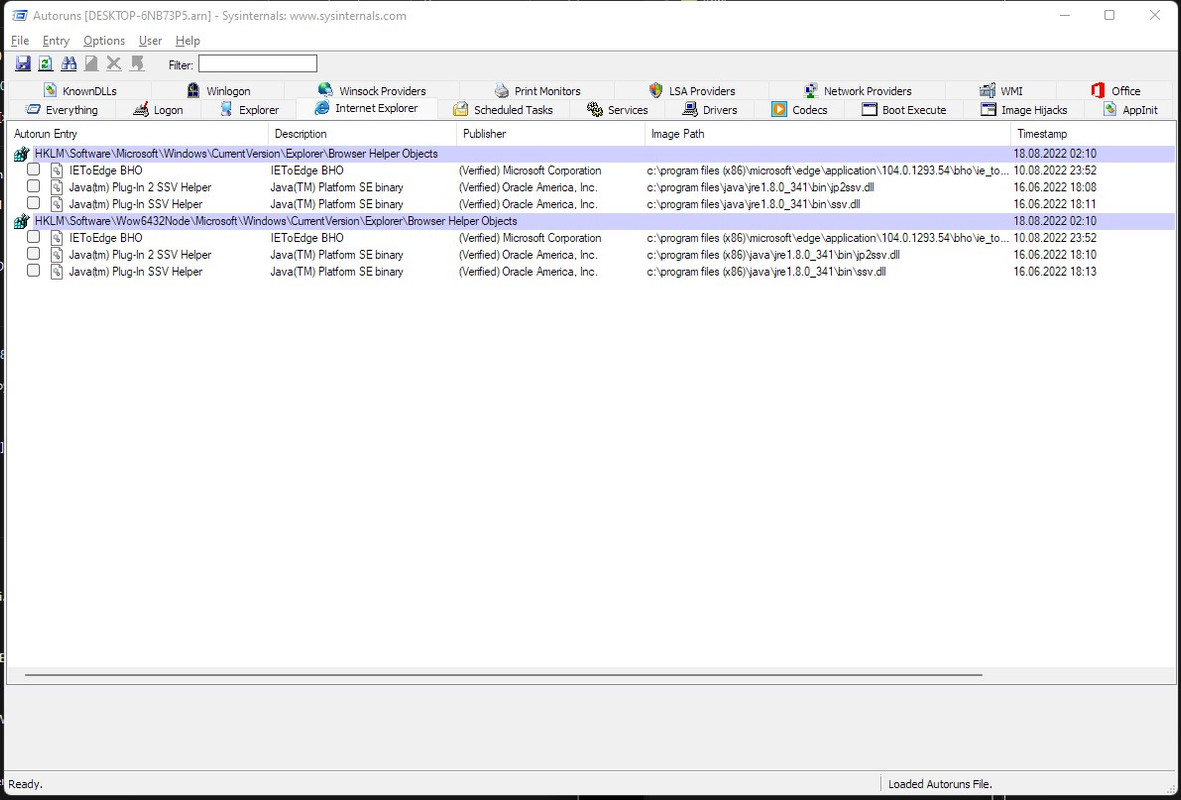The width and height of the screenshot is (1181, 800).
Task: Switch to the Winsock Providers tab
Action: (372, 91)
